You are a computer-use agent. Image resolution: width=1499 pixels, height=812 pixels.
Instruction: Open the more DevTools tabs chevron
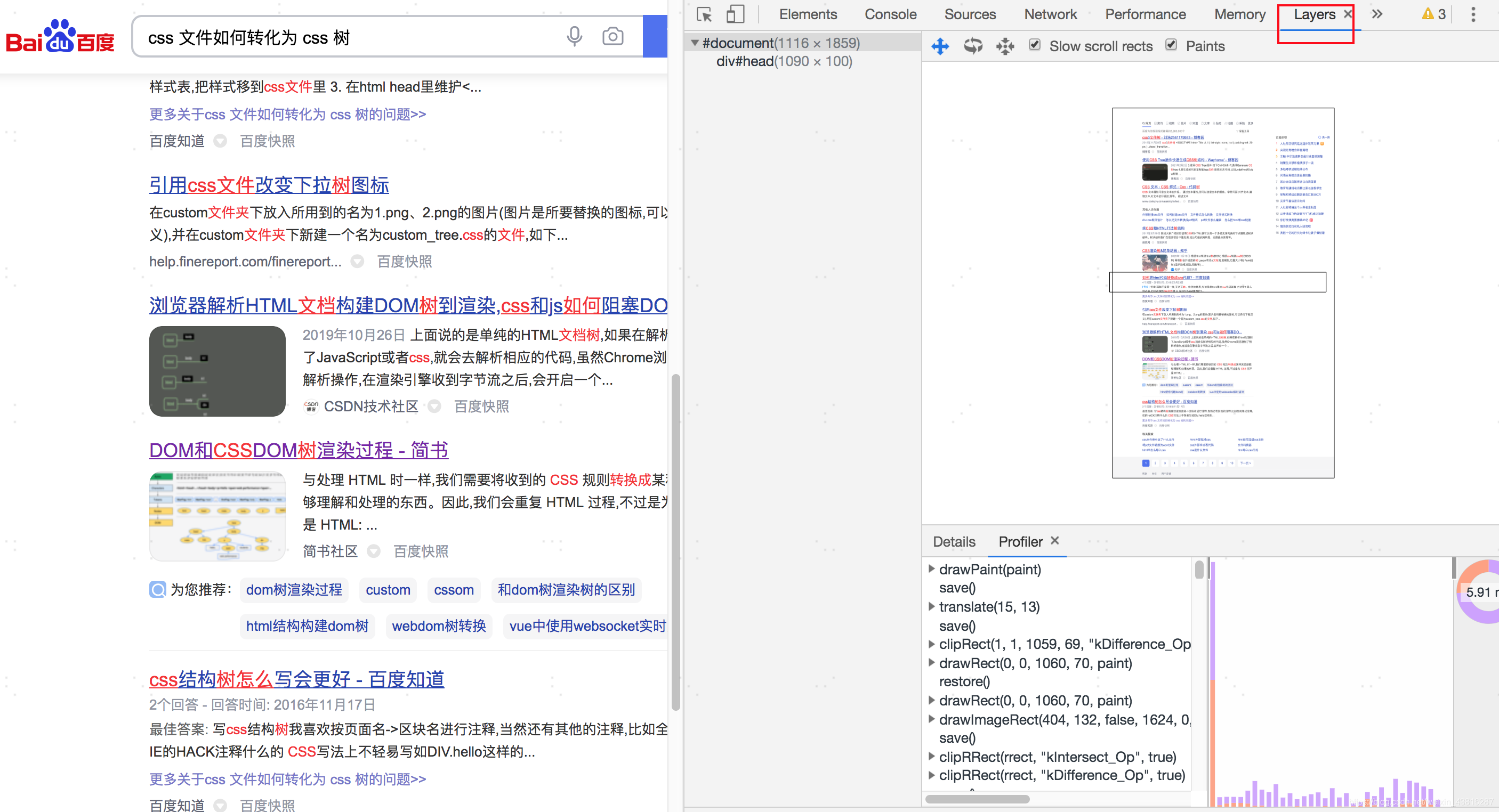coord(1377,14)
